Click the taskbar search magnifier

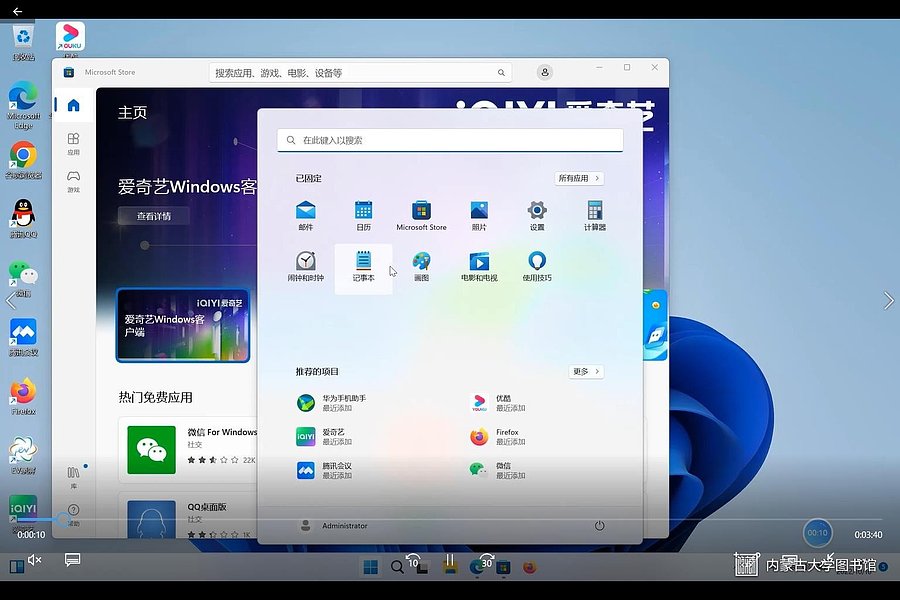(397, 567)
